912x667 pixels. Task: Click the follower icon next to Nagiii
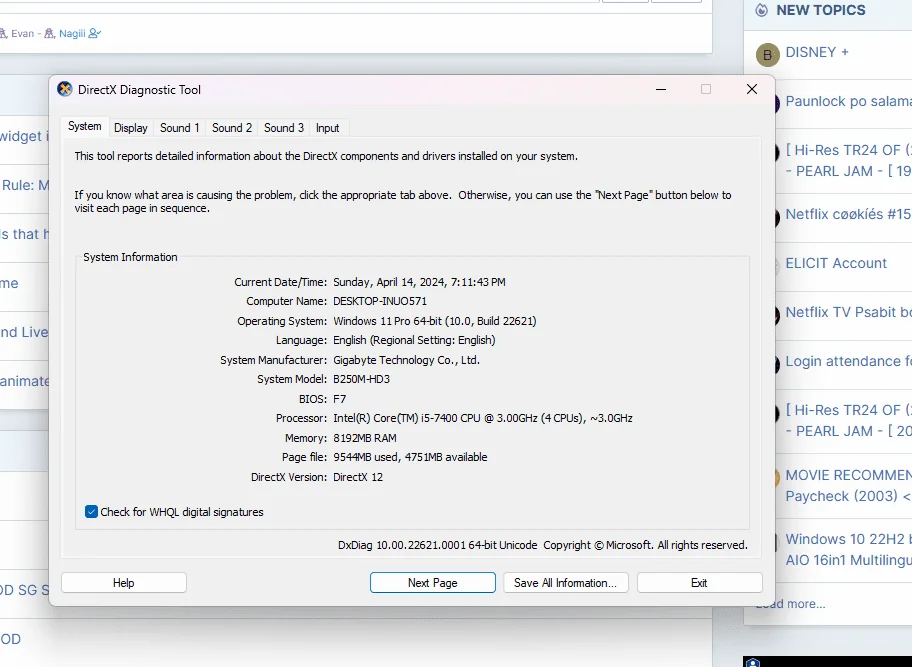click(95, 33)
